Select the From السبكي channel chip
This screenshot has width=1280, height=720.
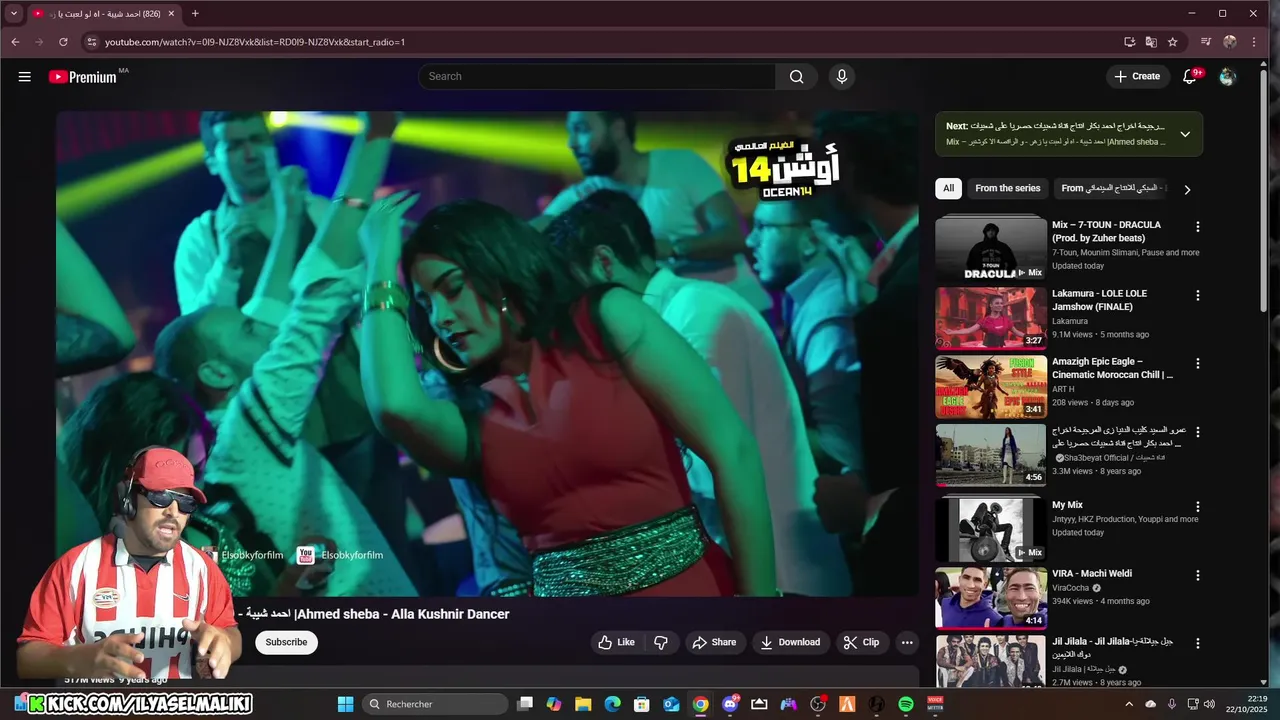pos(1109,188)
